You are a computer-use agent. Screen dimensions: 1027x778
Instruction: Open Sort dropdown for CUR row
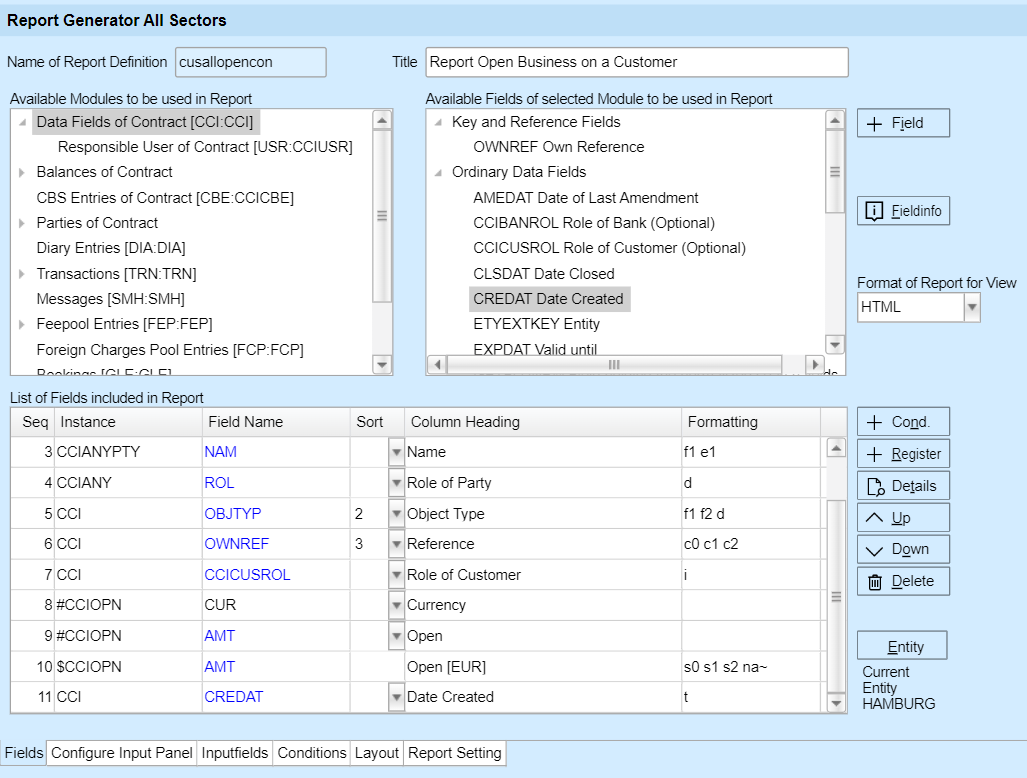(x=396, y=605)
